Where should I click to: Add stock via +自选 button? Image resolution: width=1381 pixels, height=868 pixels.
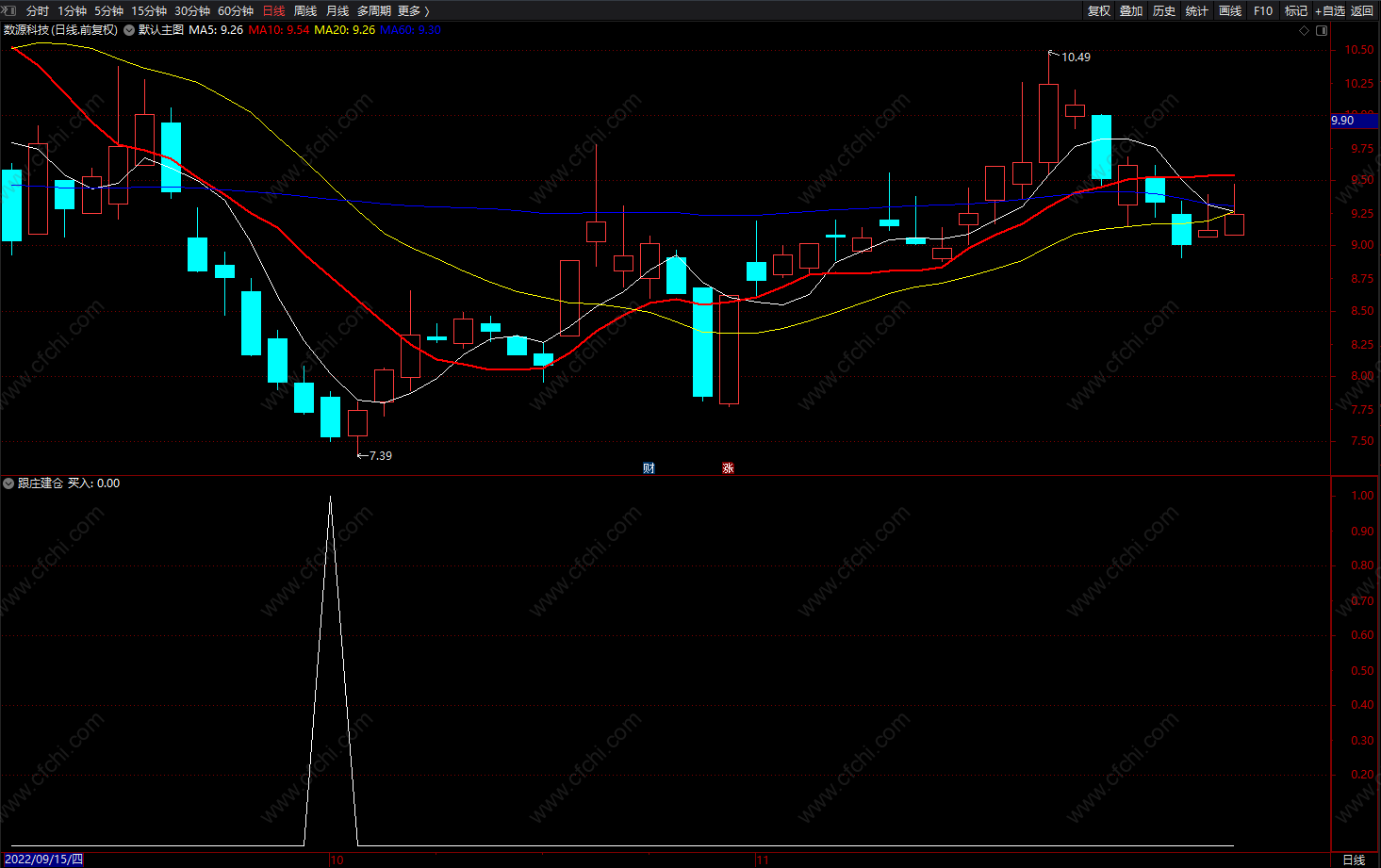[x=1330, y=10]
